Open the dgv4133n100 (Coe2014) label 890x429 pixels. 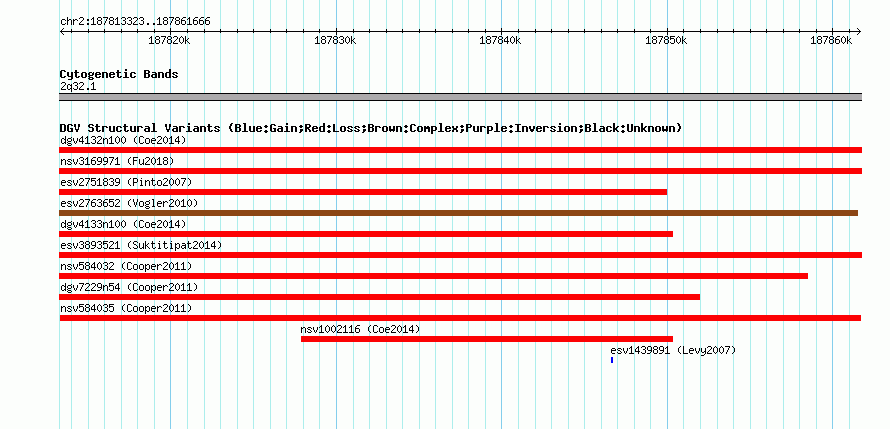point(123,224)
